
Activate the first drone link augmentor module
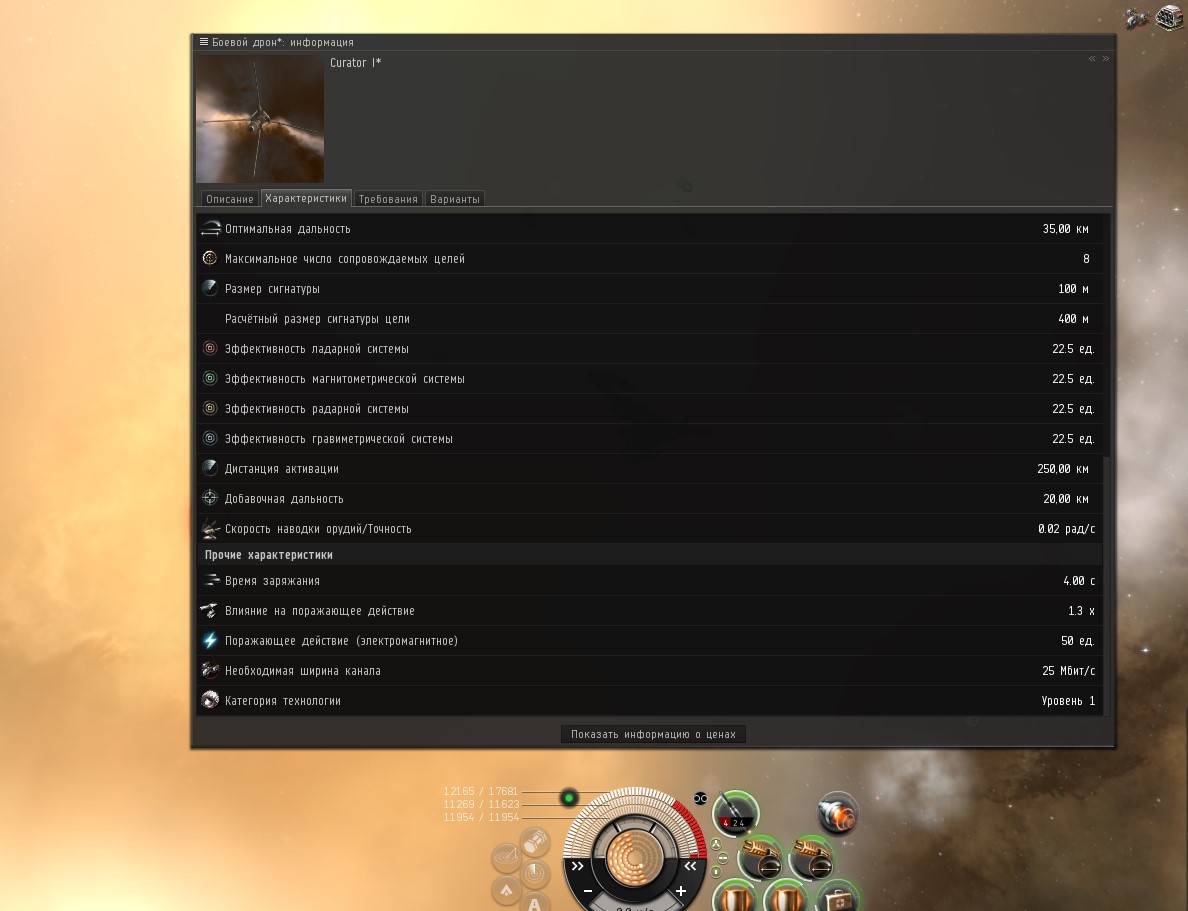click(x=760, y=857)
